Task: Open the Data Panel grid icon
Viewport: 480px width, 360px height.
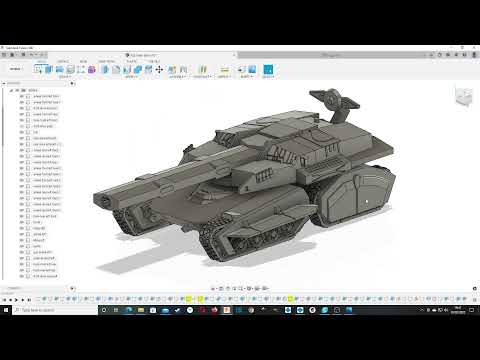Action: (x=4, y=55)
